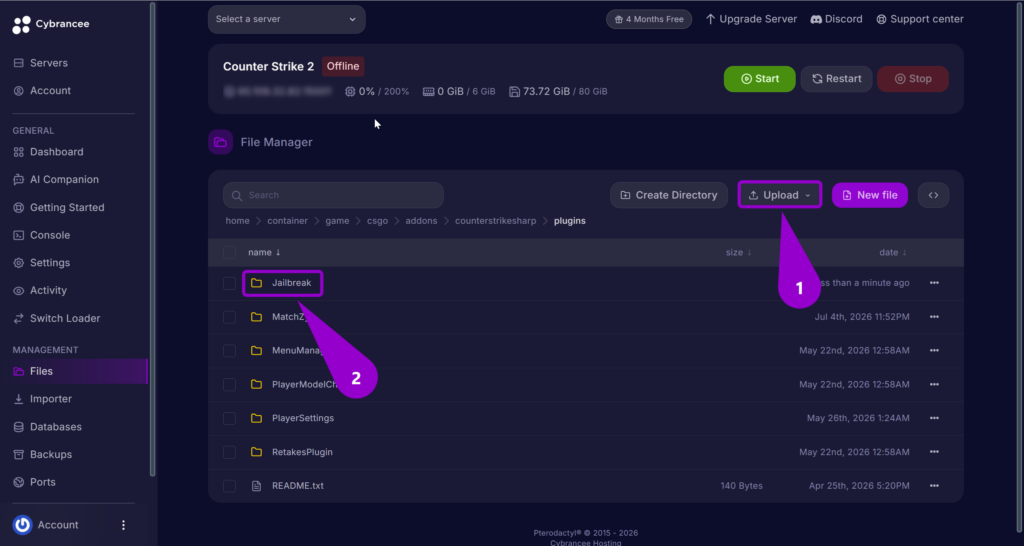The width and height of the screenshot is (1024, 546).
Task: Start the Counter Strike 2 server
Action: pos(760,78)
